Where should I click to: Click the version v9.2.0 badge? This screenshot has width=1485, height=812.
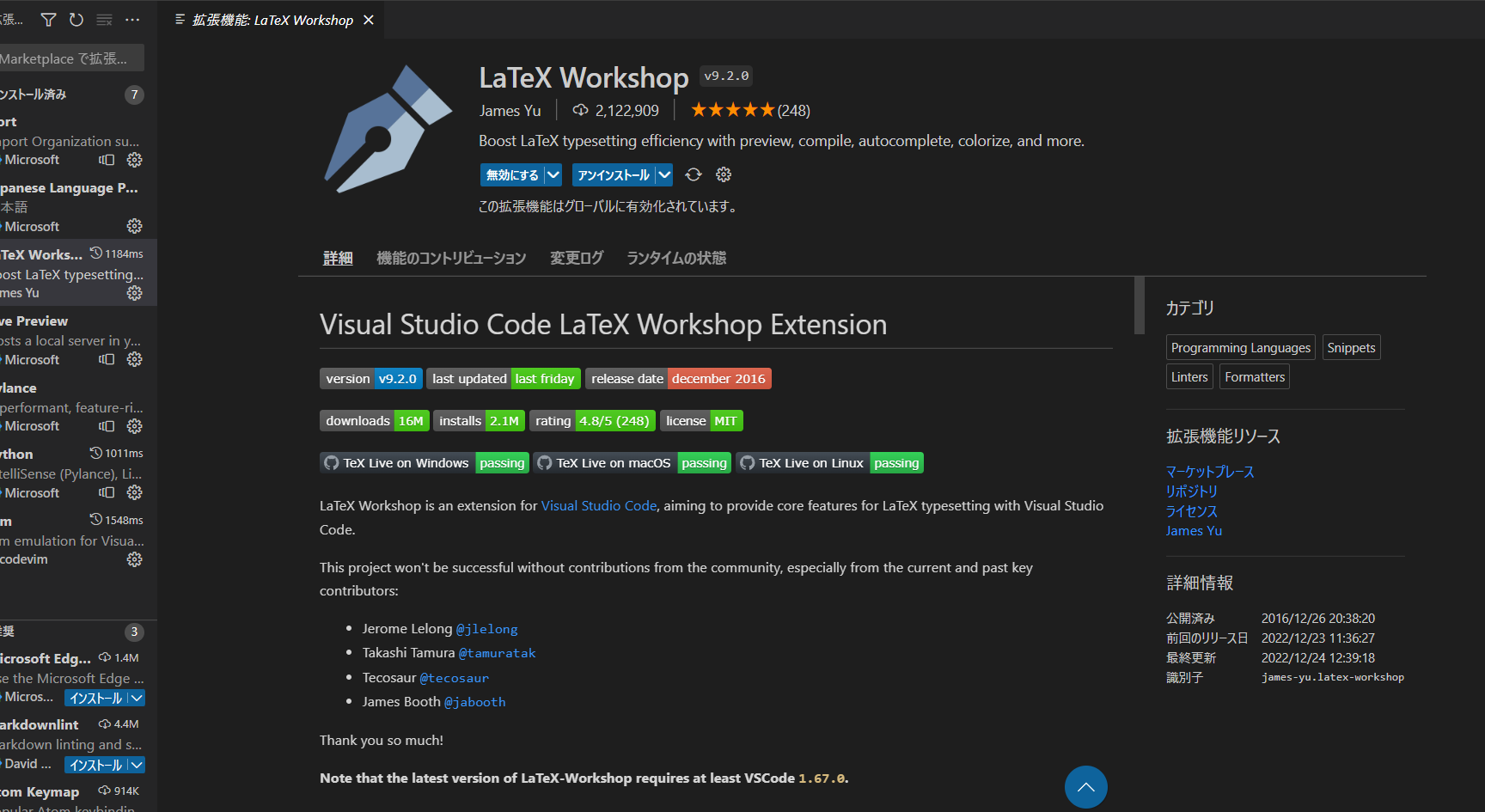click(x=370, y=379)
